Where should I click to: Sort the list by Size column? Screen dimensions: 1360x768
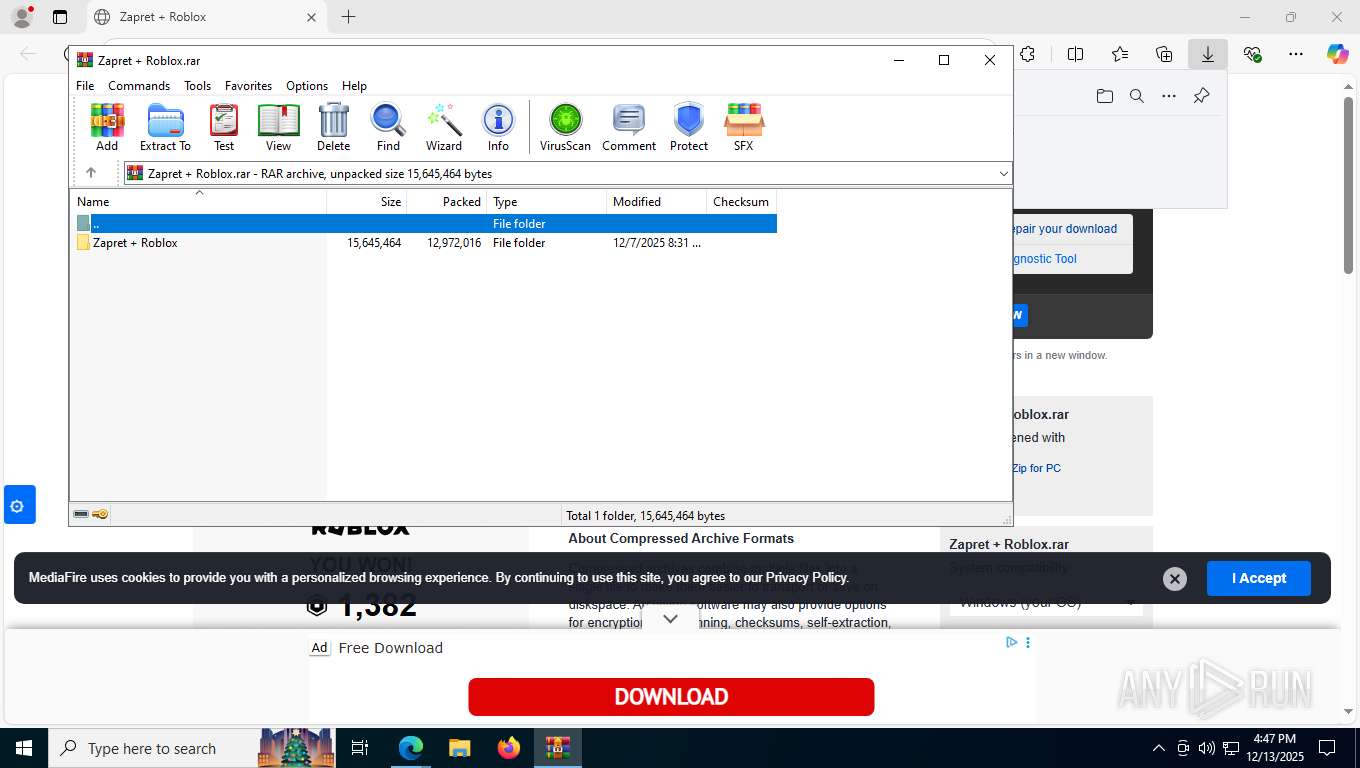click(x=367, y=201)
